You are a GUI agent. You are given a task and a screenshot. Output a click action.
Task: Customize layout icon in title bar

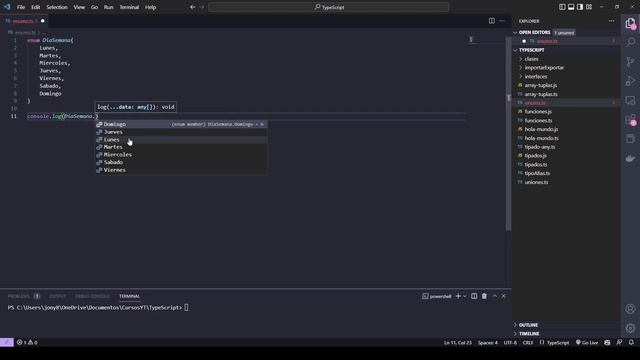coord(589,7)
